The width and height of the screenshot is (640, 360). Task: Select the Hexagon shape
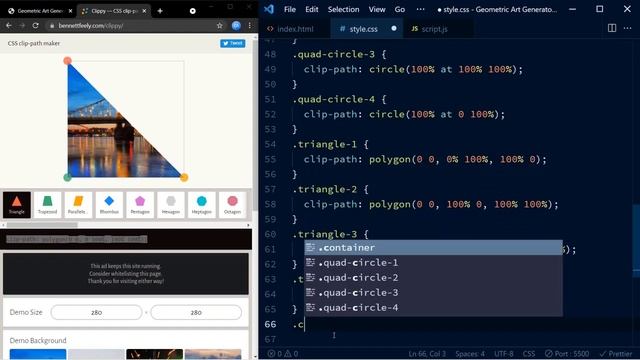point(171,204)
